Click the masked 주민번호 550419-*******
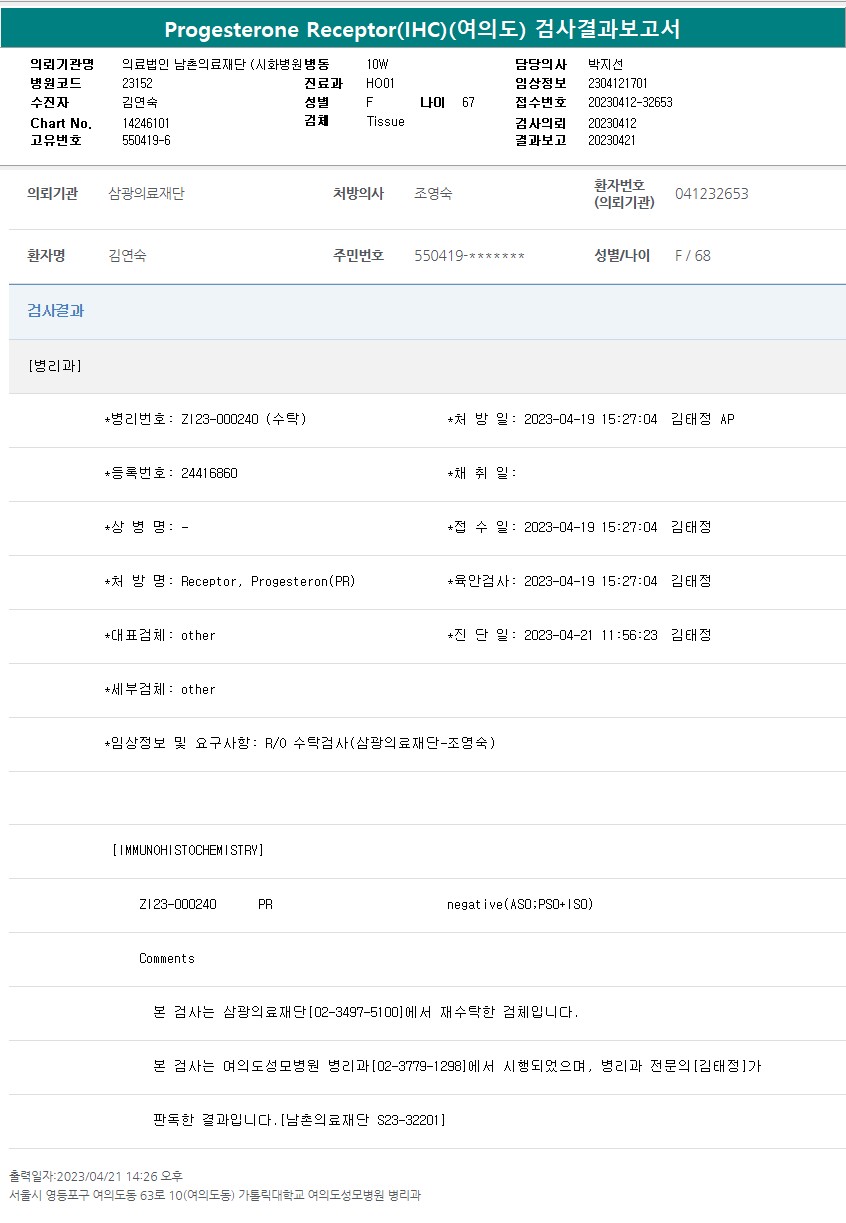 (x=469, y=256)
